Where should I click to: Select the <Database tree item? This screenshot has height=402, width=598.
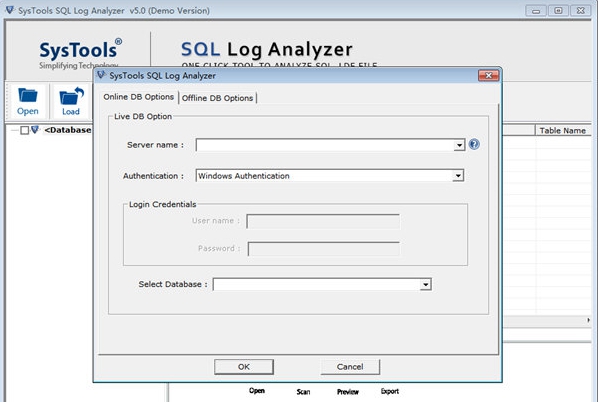[68, 130]
